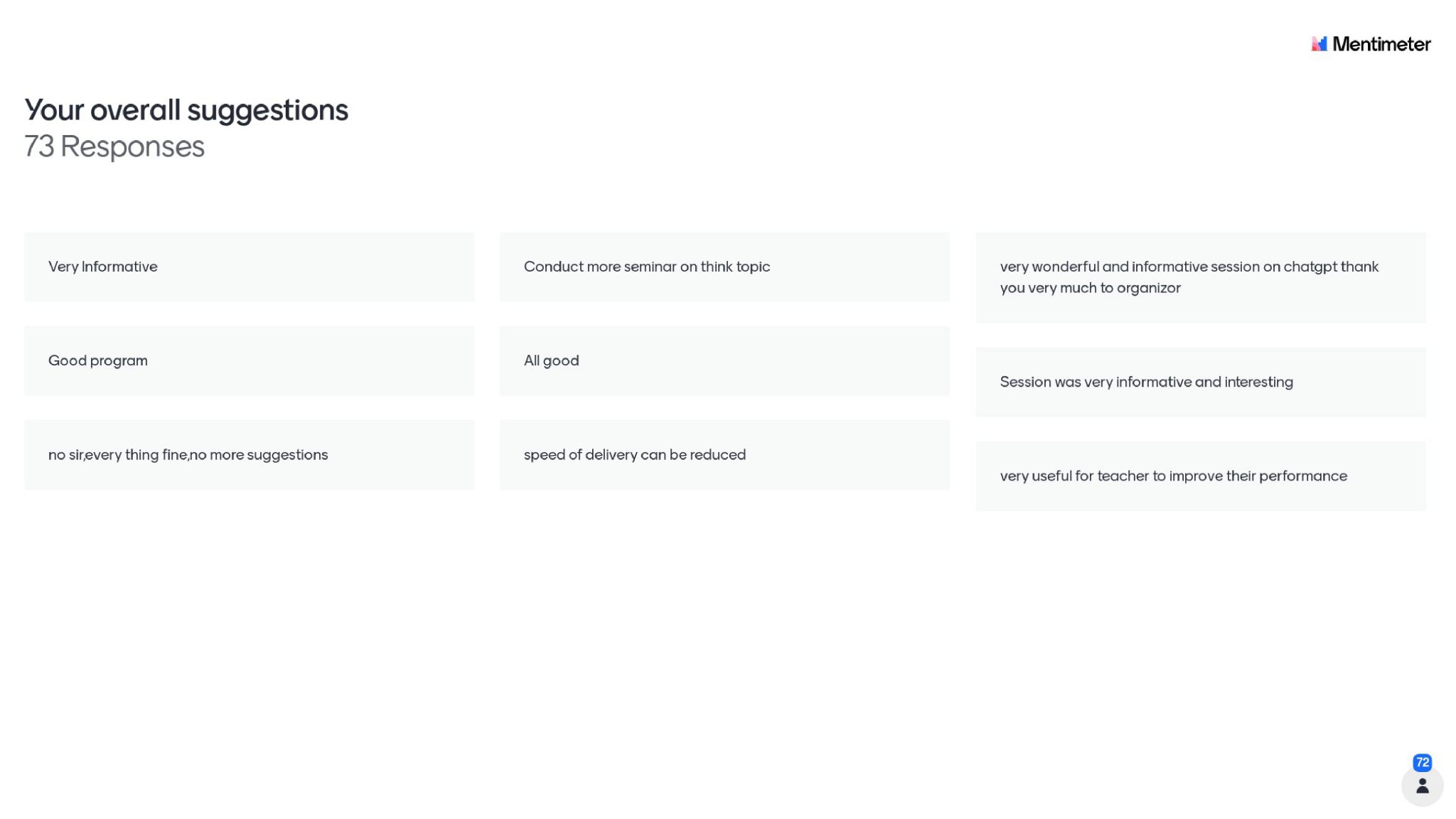
Task: Click the word 'performance' in teacher response
Action: 1302,476
